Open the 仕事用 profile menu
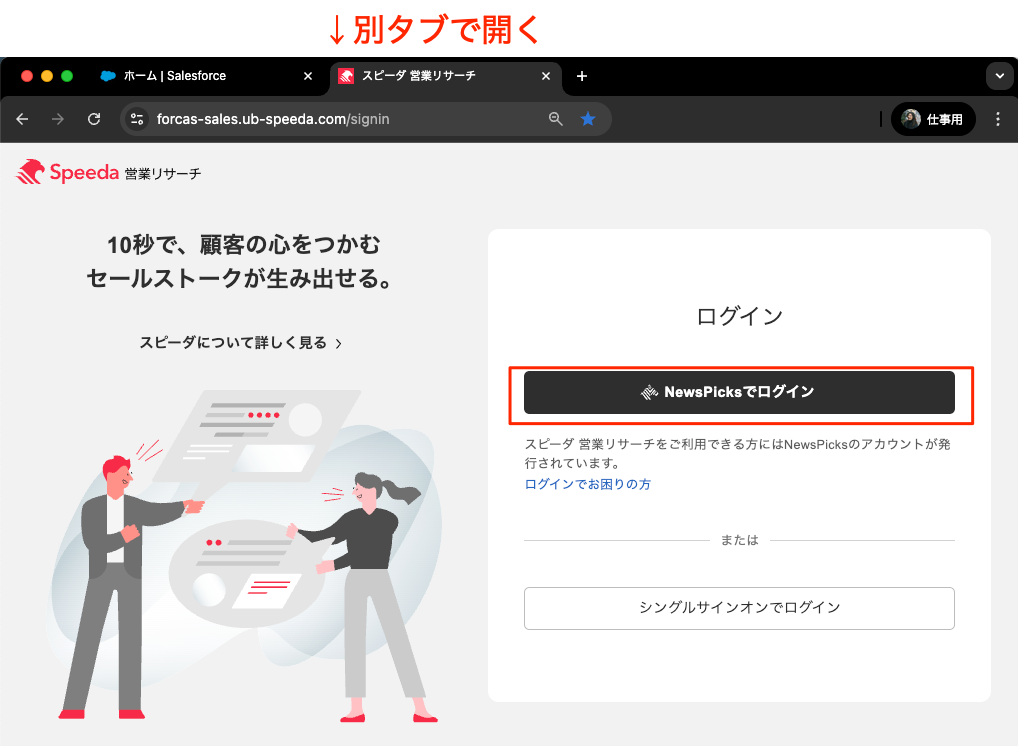The image size is (1018, 746). 933,119
